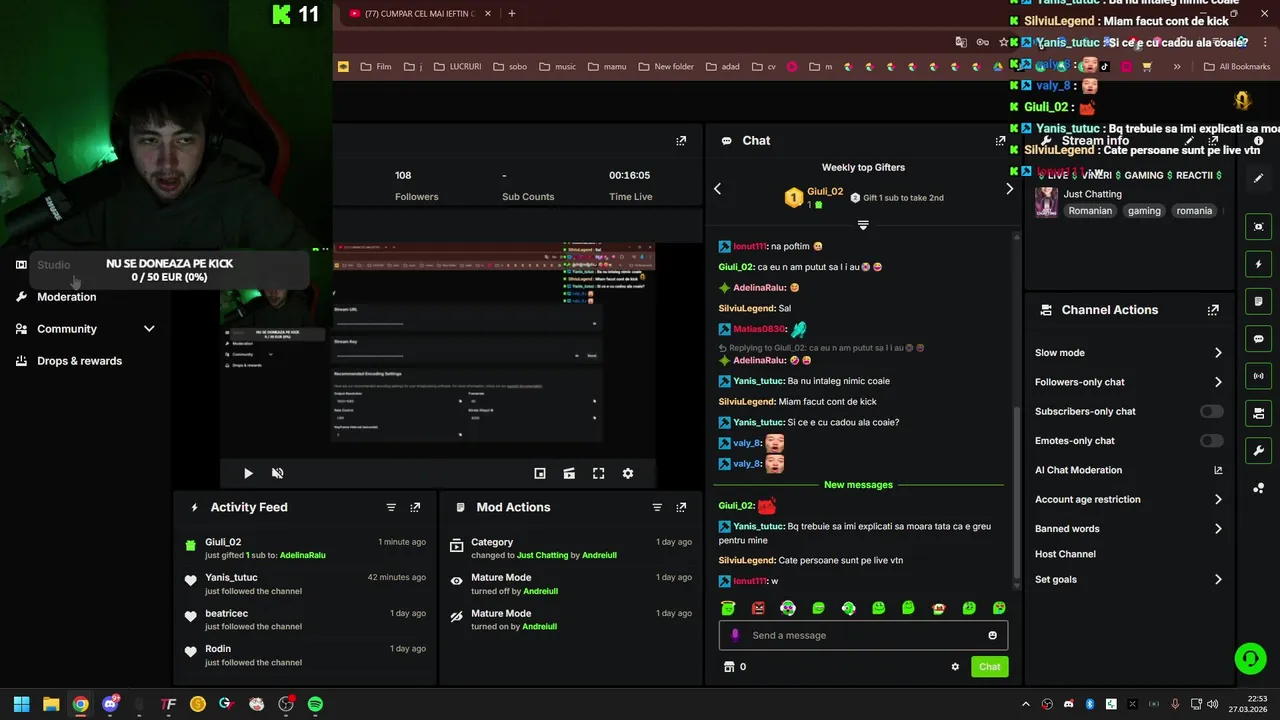The width and height of the screenshot is (1280, 720).
Task: Edit stream info pencil in side rail
Action: pyautogui.click(x=1258, y=178)
